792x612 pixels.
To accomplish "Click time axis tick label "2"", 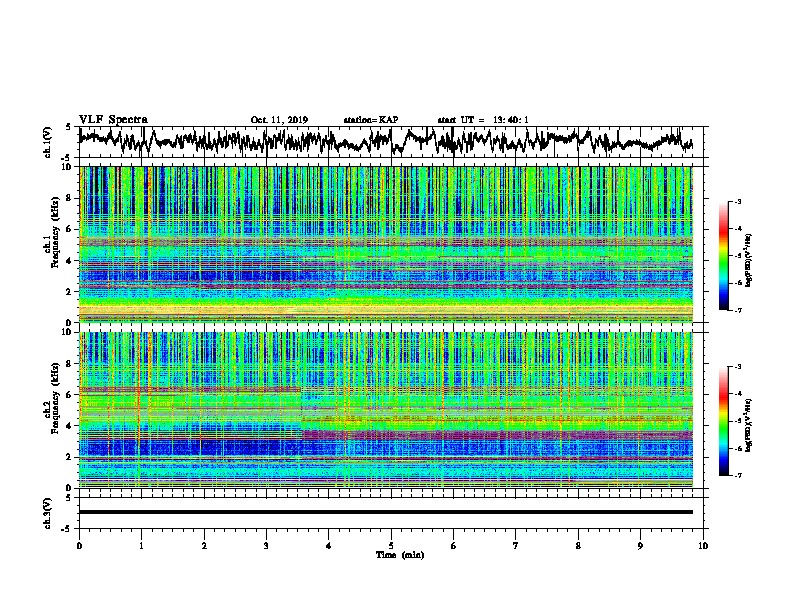I will click(204, 546).
